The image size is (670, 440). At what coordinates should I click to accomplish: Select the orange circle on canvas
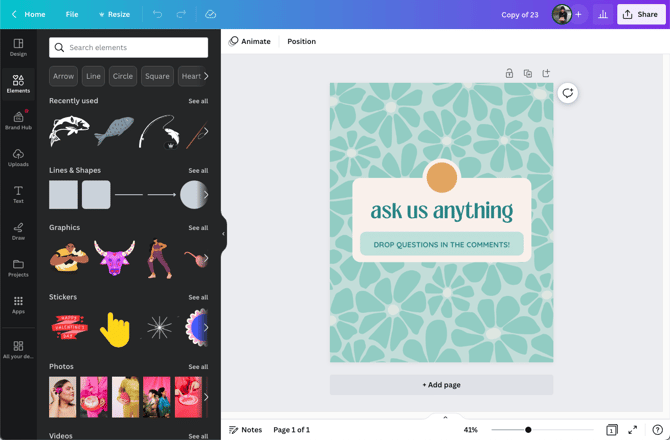pyautogui.click(x=442, y=177)
